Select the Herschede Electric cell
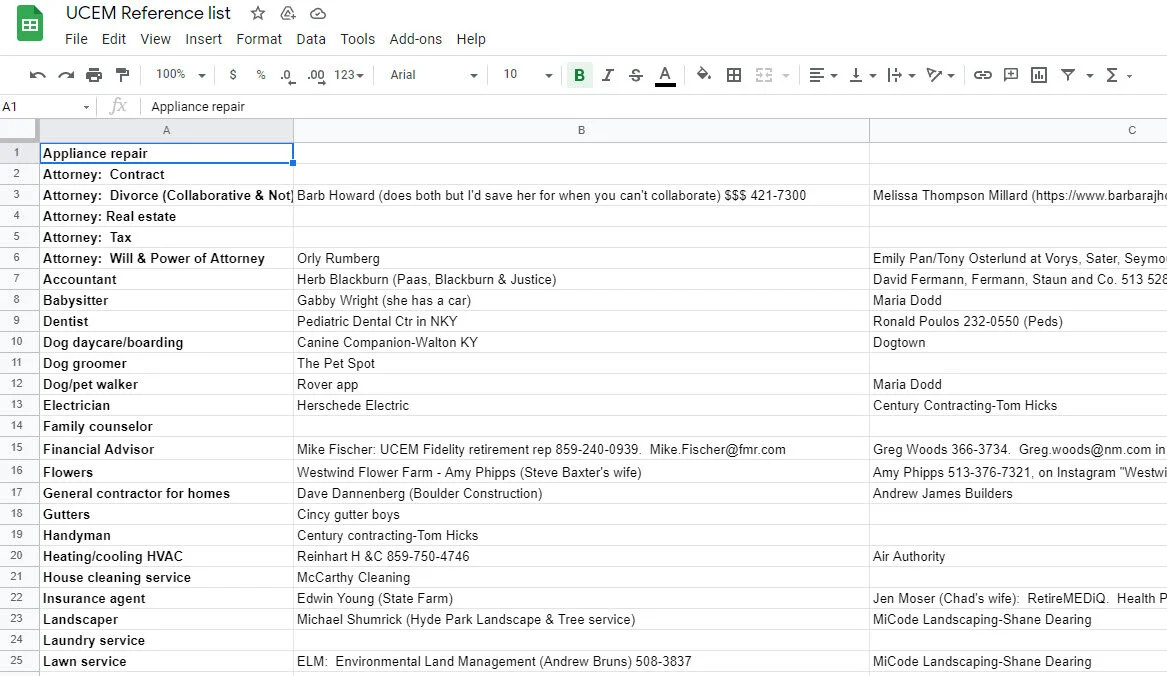 pos(581,405)
